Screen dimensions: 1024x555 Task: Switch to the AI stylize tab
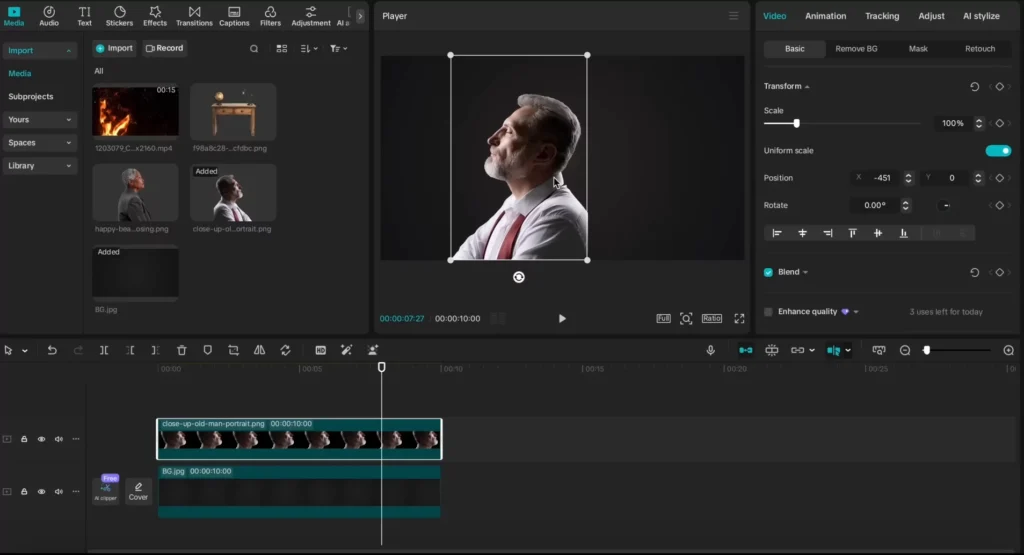981,16
